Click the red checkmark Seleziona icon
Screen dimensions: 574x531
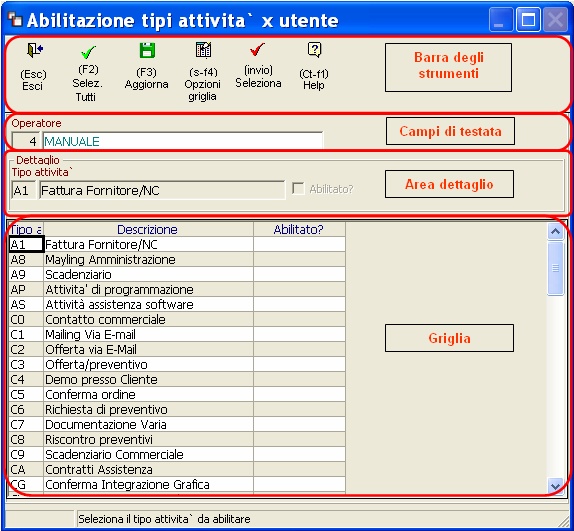(x=257, y=49)
